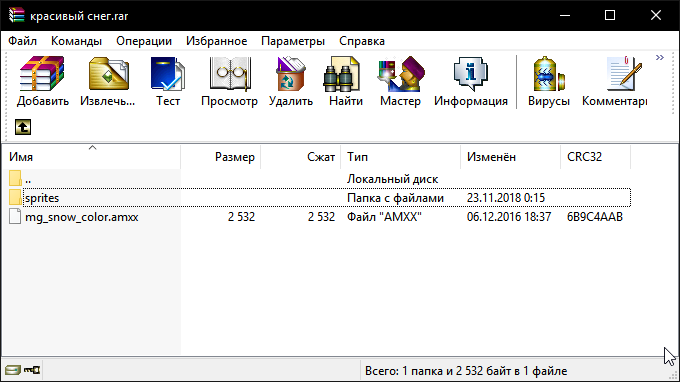Click the key password status bar icon
The height and width of the screenshot is (382, 680).
32,370
